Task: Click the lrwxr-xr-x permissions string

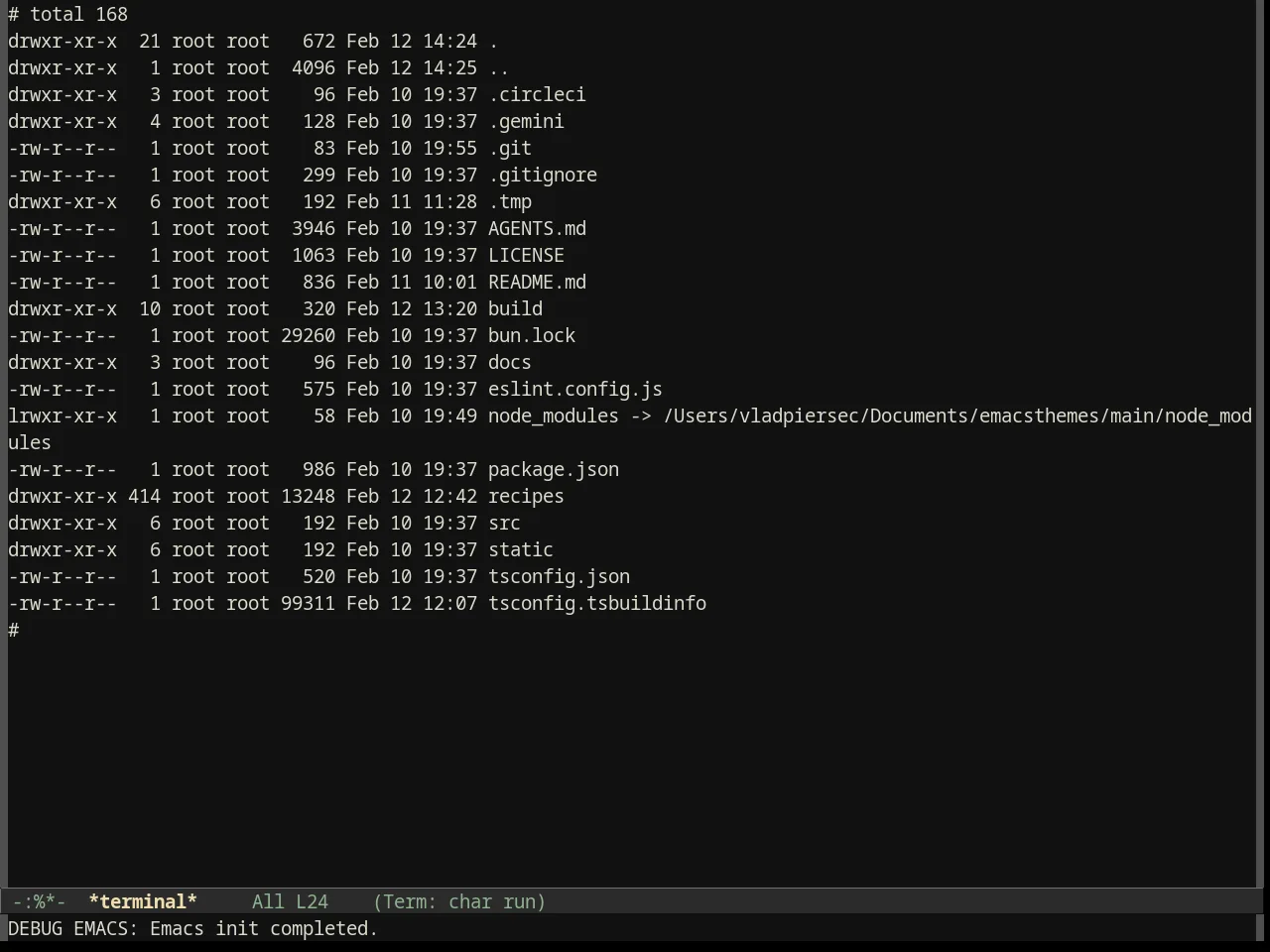Action: coord(63,416)
